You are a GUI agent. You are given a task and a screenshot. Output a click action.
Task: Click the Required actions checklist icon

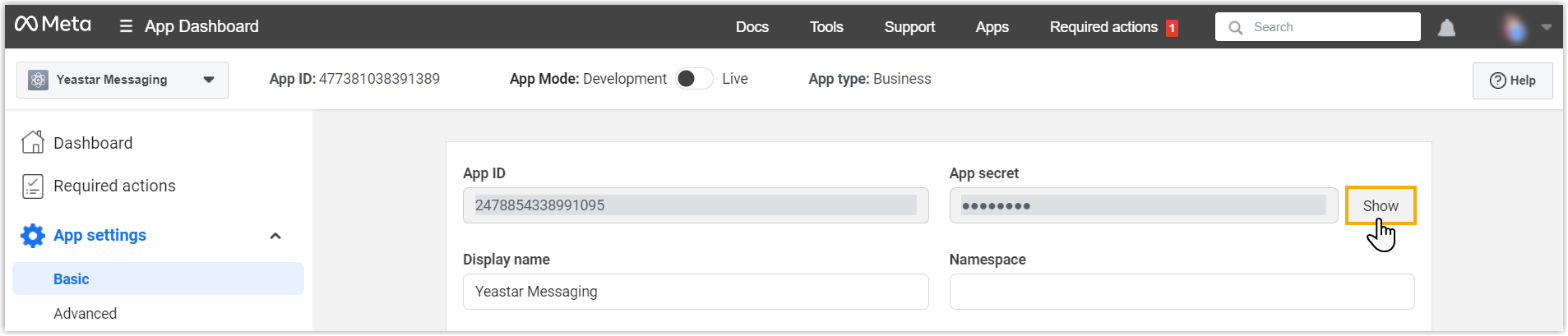coord(33,186)
